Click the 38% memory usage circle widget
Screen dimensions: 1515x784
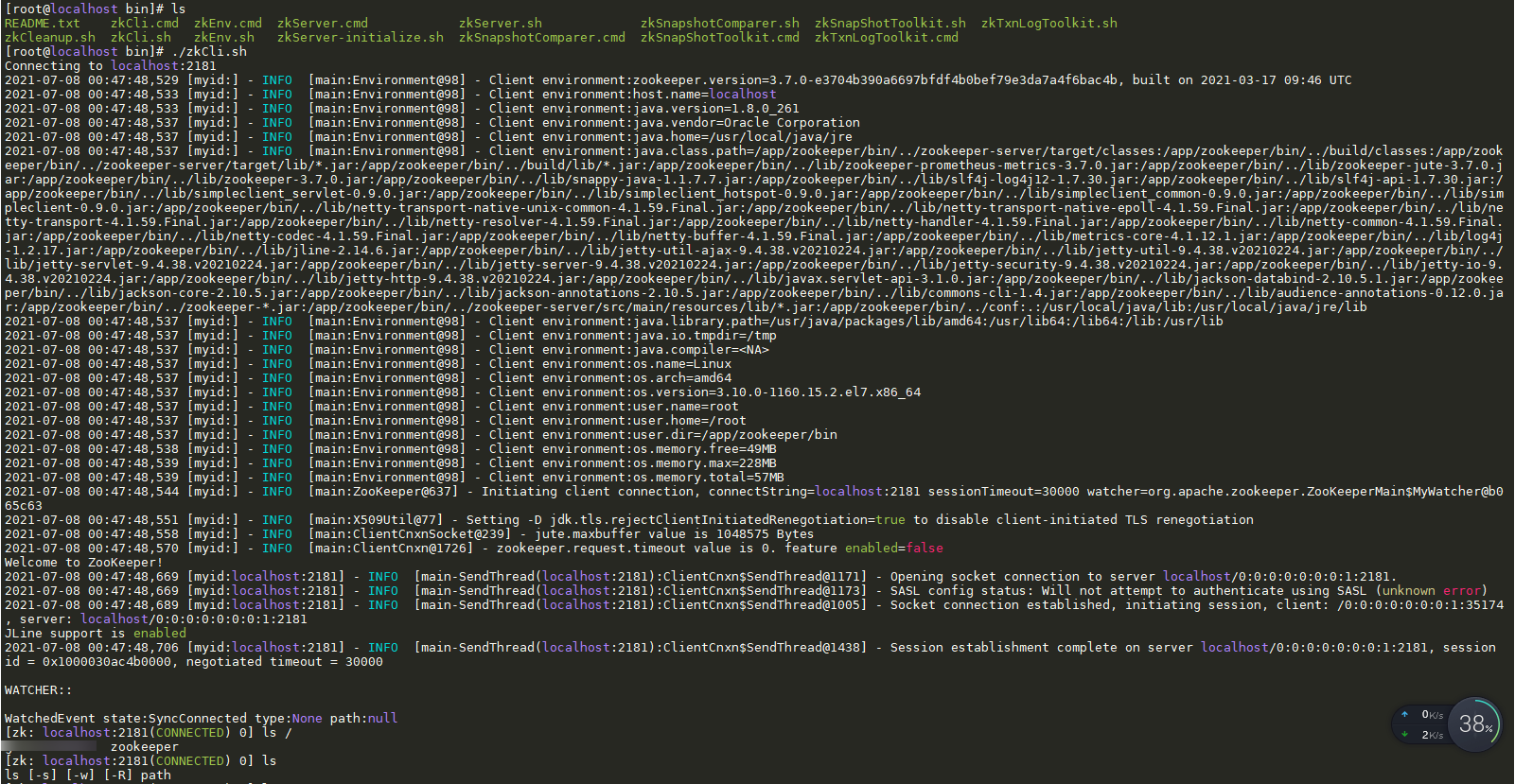point(1474,724)
